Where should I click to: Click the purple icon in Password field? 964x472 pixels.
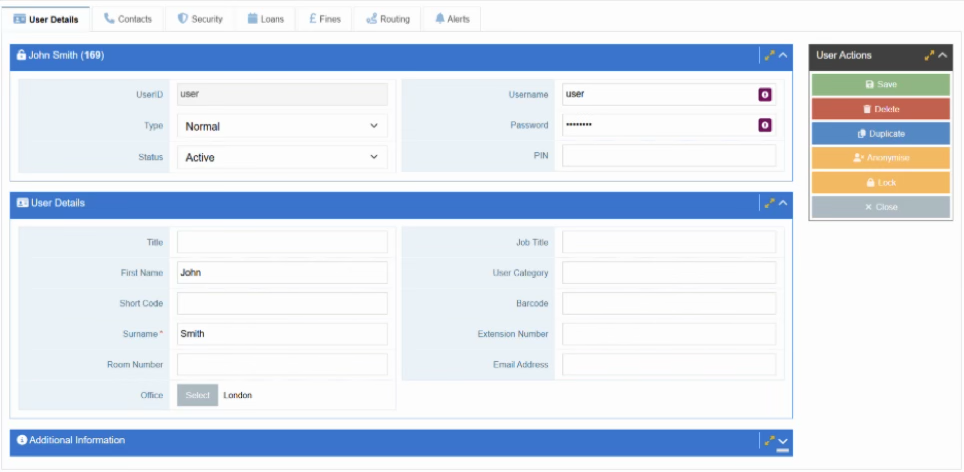pyautogui.click(x=765, y=125)
